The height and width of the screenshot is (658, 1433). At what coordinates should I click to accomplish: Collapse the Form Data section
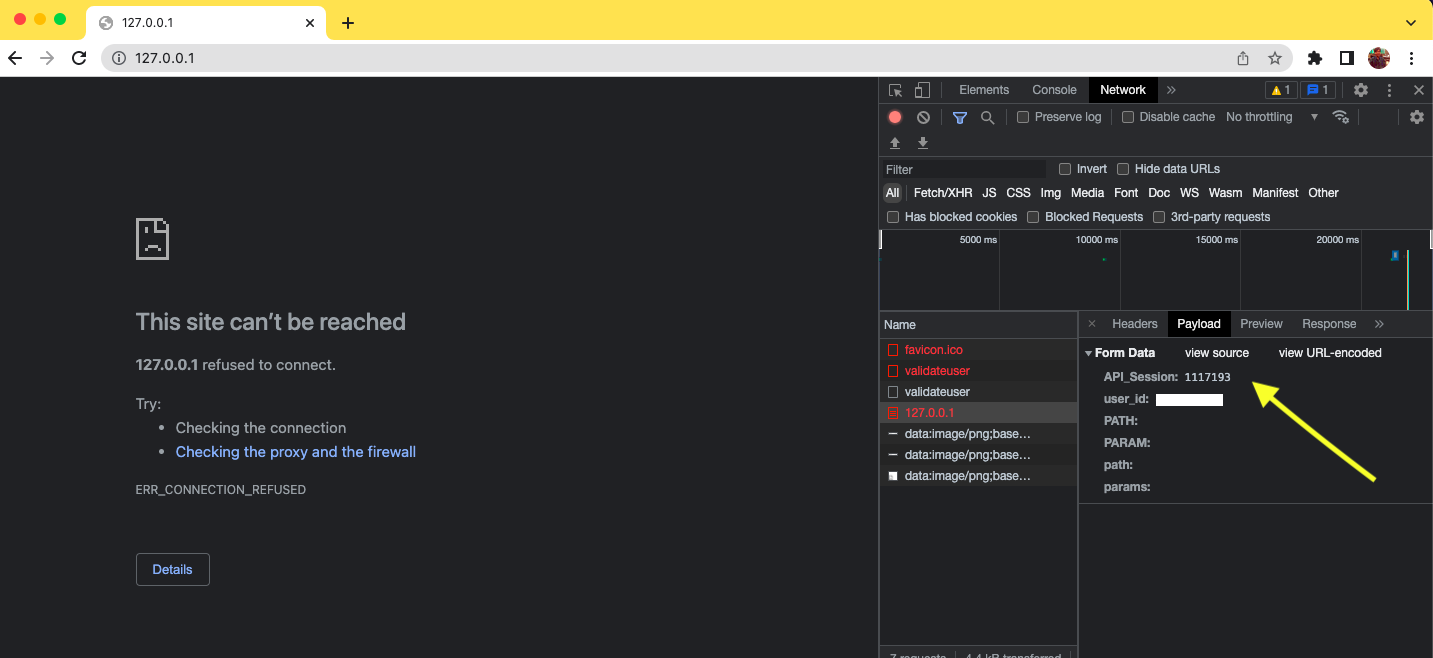[x=1089, y=353]
